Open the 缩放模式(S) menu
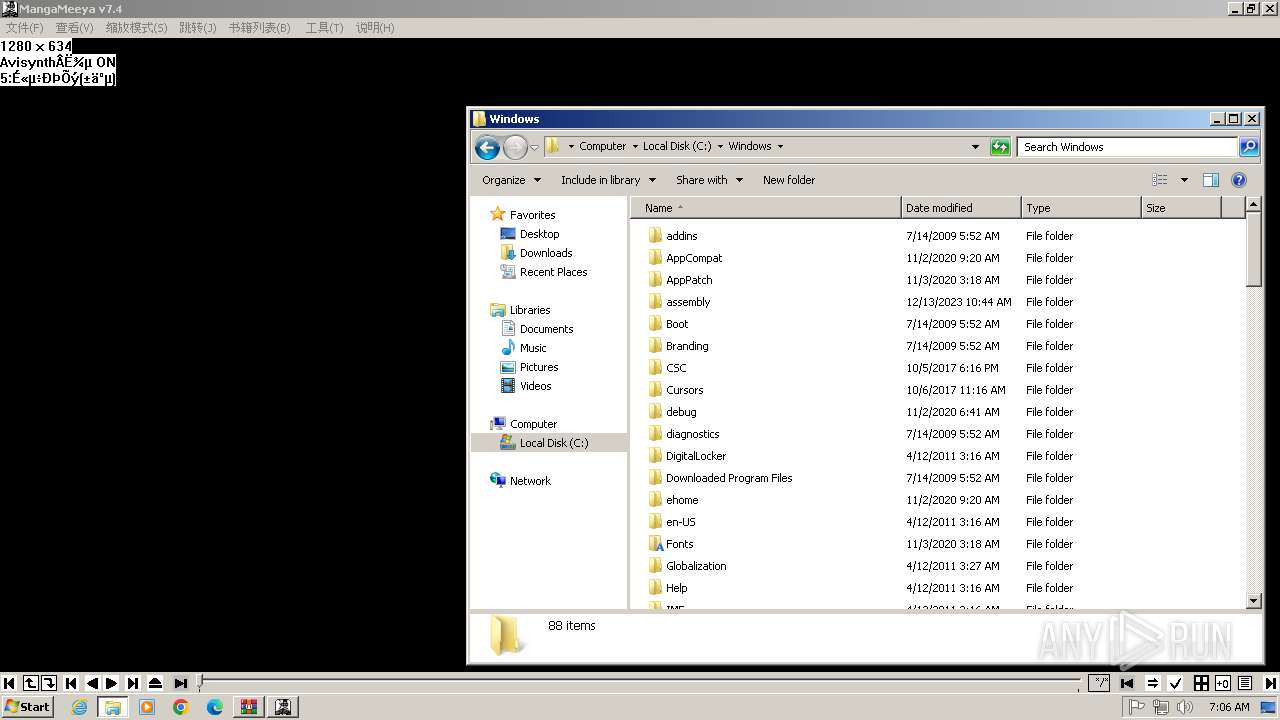Viewport: 1280px width, 720px height. [136, 27]
